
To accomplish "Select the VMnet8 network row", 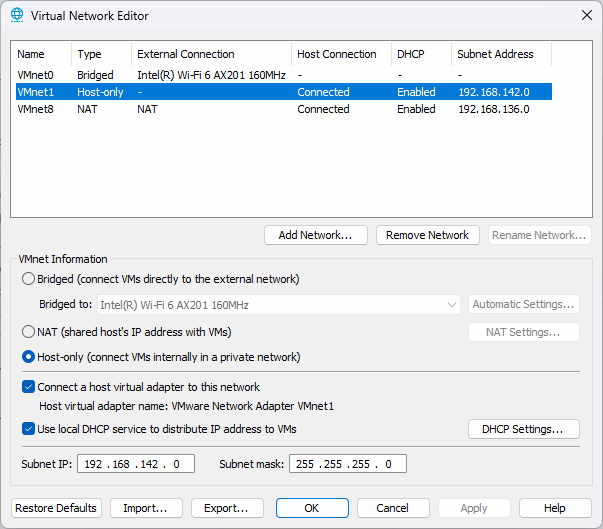I will tap(284, 109).
